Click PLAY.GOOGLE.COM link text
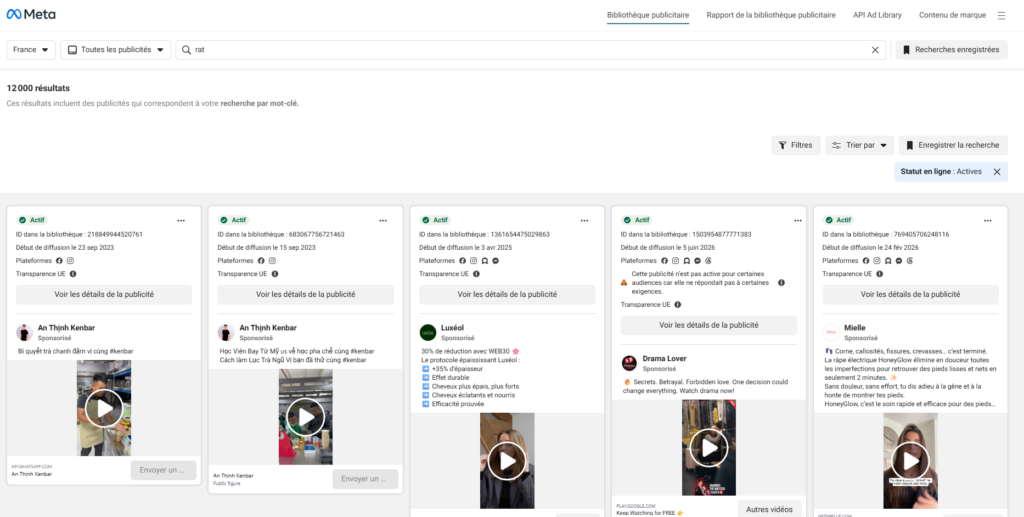Image resolution: width=1024 pixels, height=517 pixels. [634, 506]
